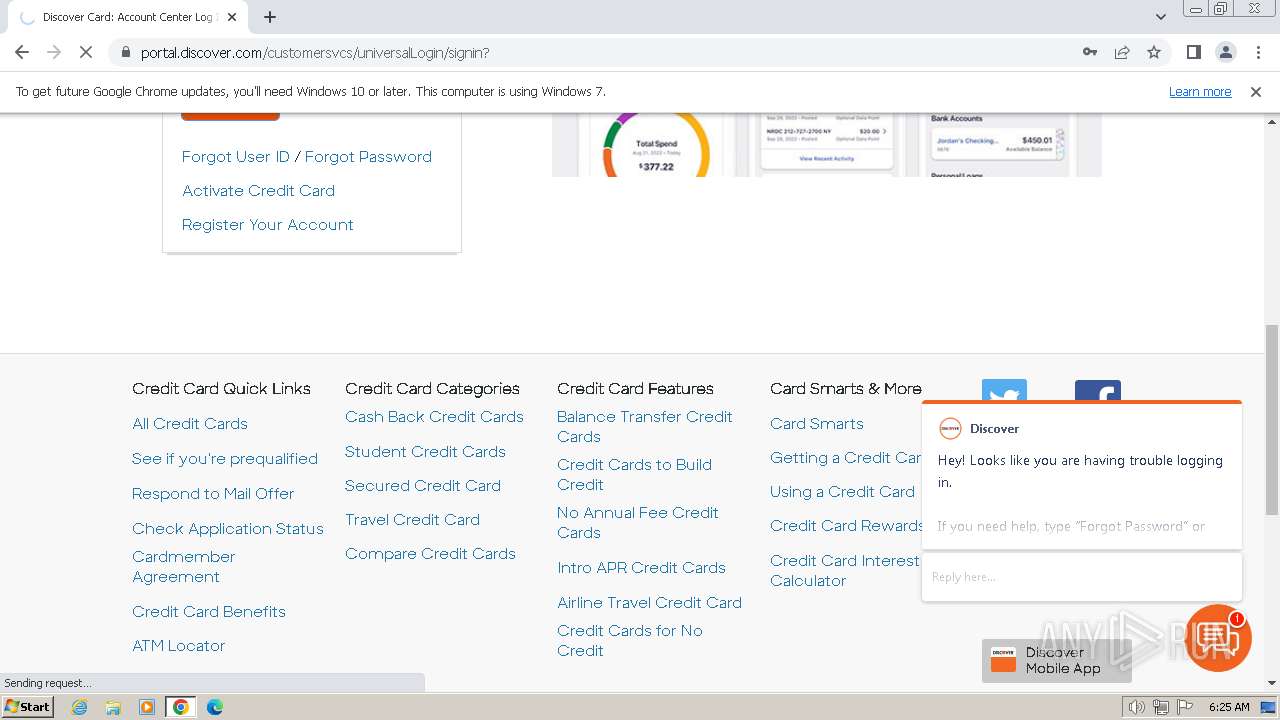The width and height of the screenshot is (1280, 720).
Task: Click the padlock site info icon
Action: coord(125,52)
